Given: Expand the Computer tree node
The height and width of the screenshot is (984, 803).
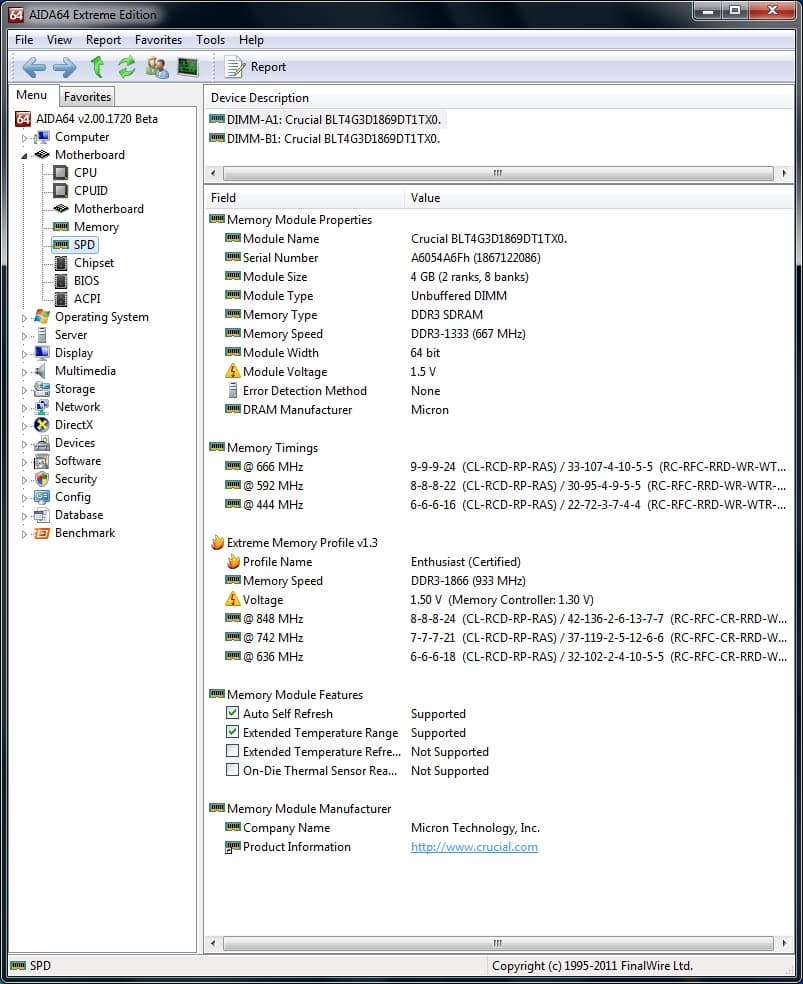Looking at the screenshot, I should pyautogui.click(x=24, y=137).
